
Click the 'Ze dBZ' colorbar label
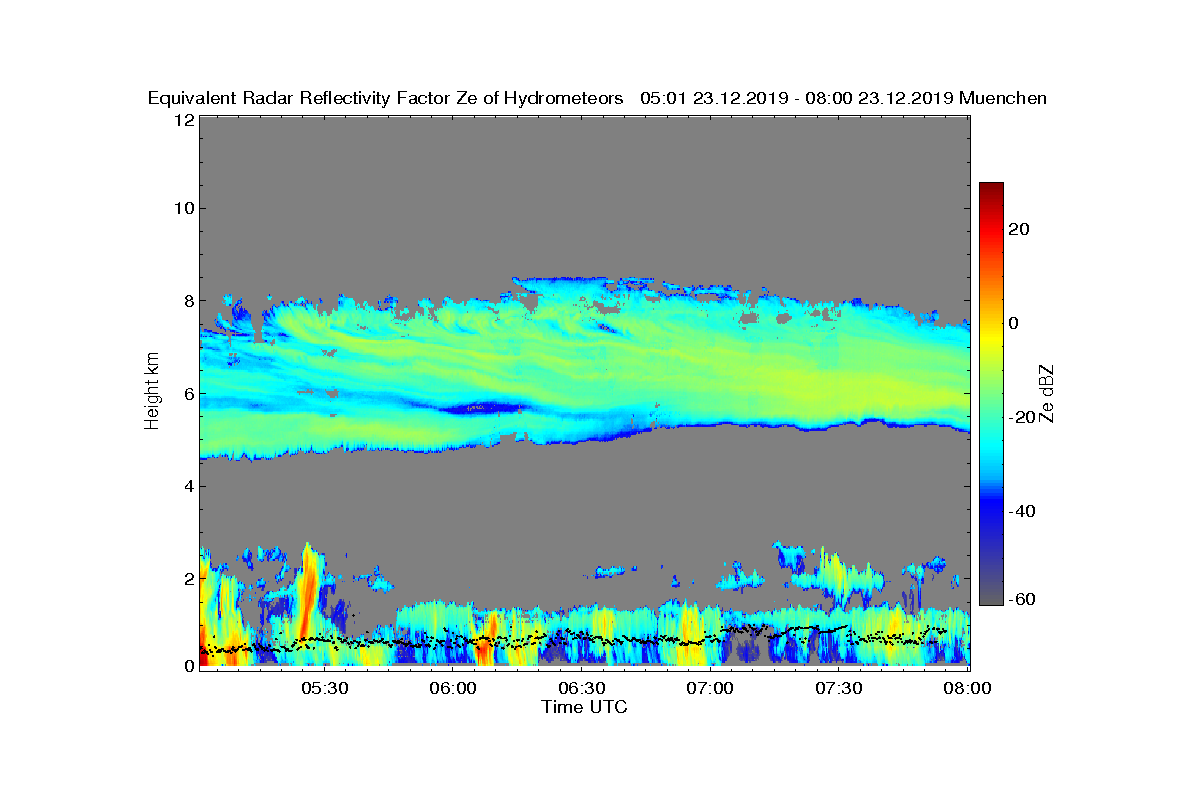(1047, 392)
